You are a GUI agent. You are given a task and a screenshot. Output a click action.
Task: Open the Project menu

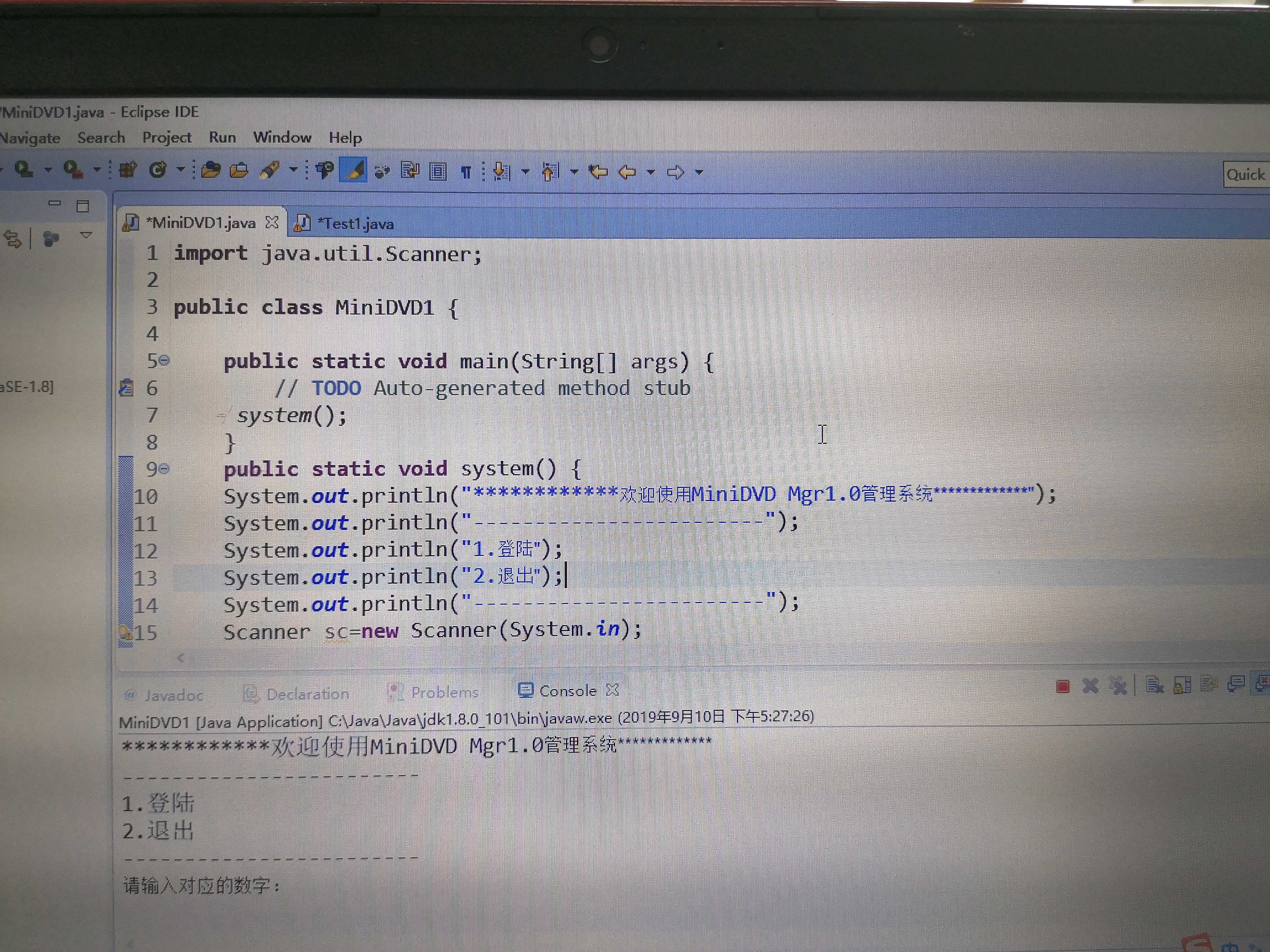tap(166, 138)
